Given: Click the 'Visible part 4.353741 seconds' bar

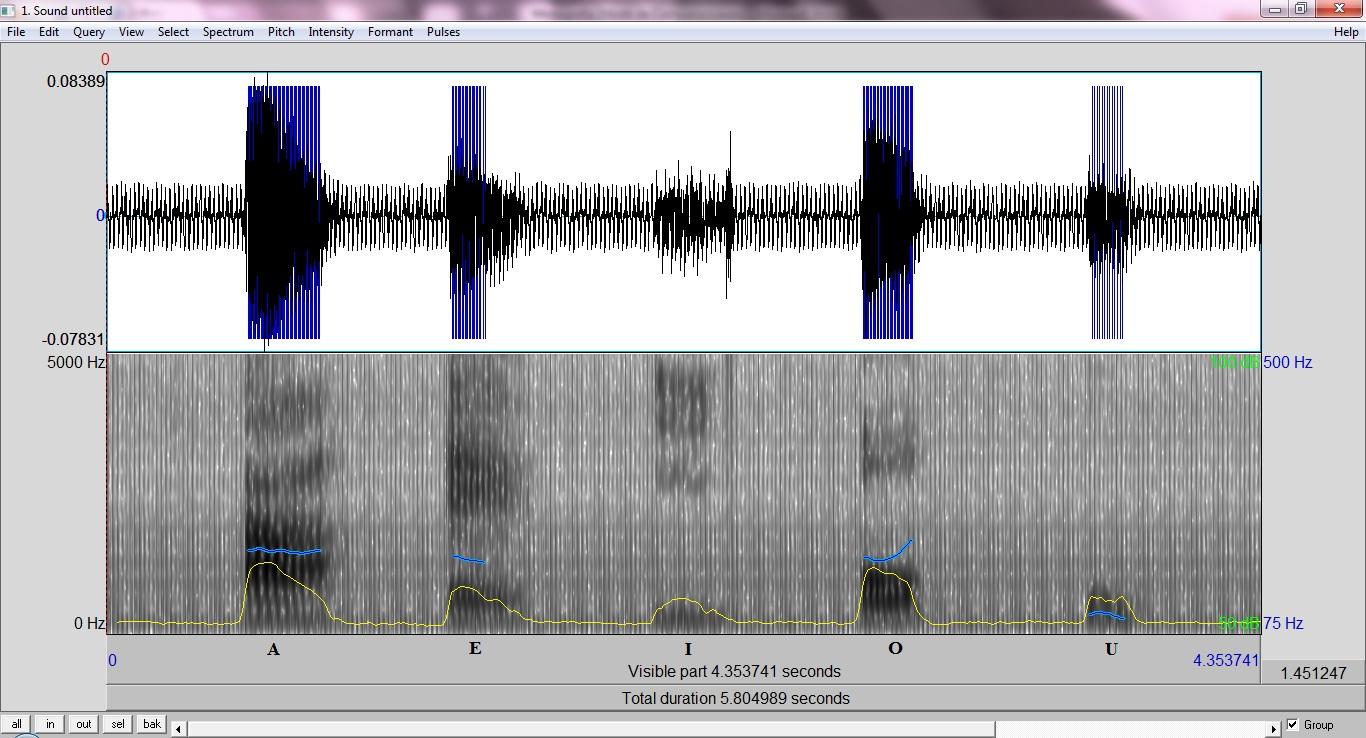Looking at the screenshot, I should coord(684,672).
